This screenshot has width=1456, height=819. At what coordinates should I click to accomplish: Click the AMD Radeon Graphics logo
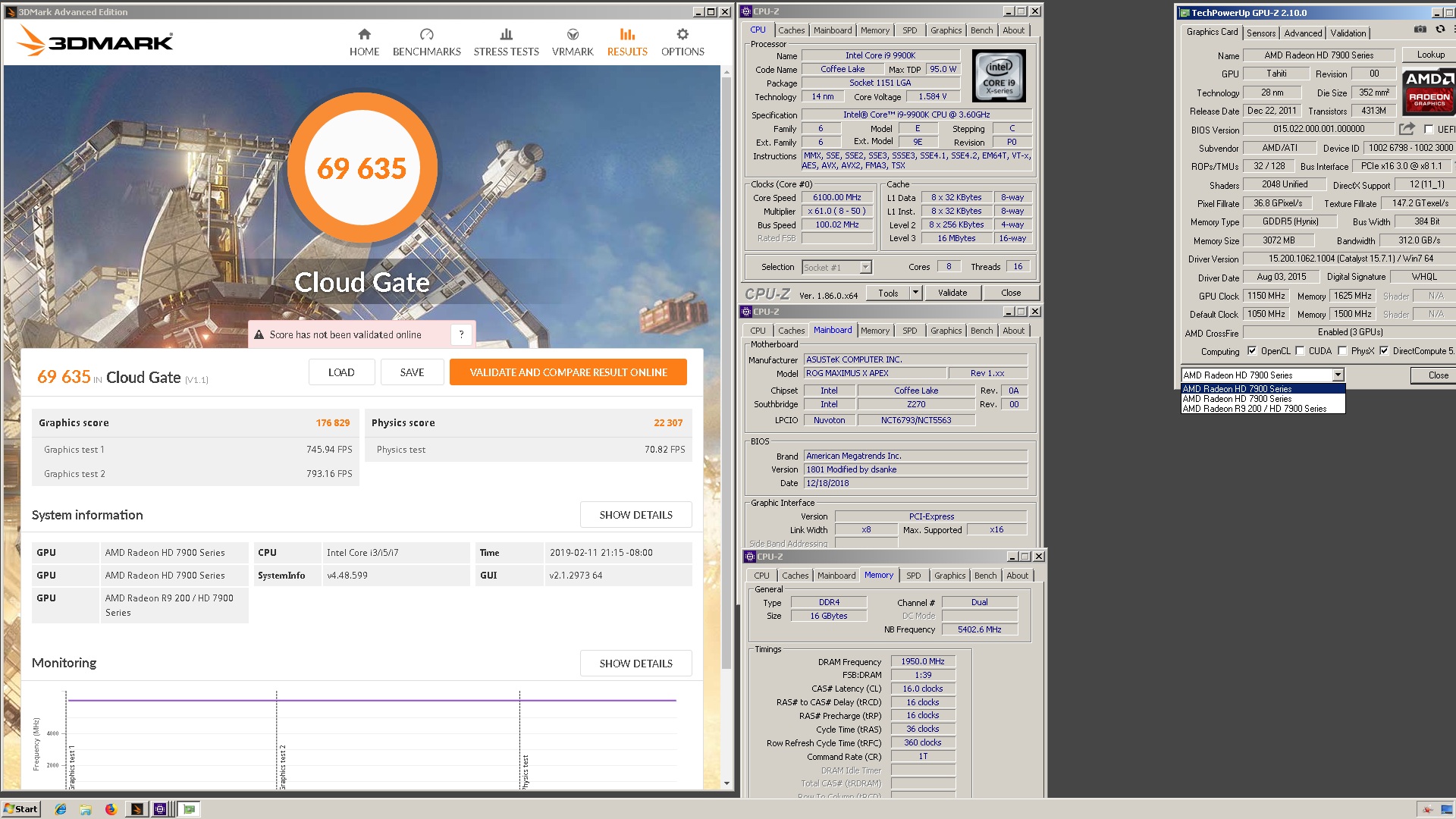point(1429,92)
